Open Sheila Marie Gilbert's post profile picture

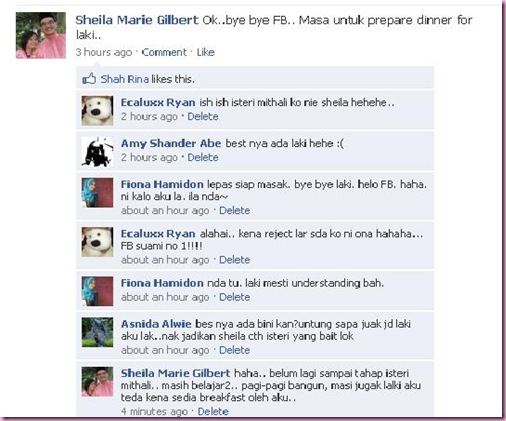coord(41,35)
